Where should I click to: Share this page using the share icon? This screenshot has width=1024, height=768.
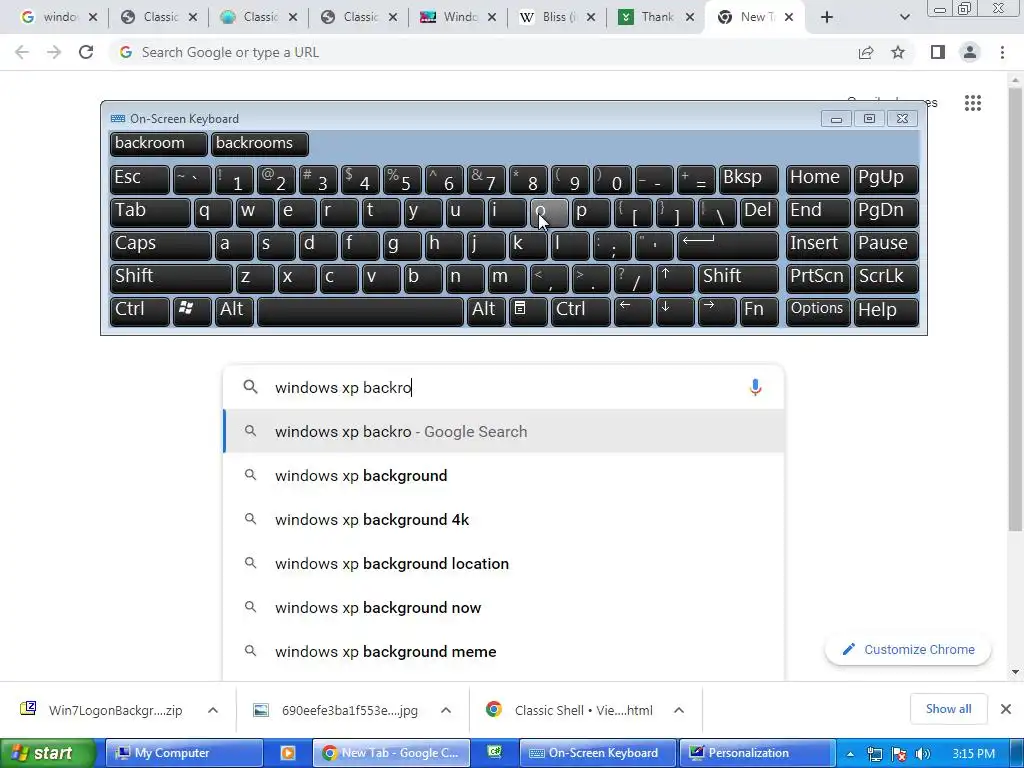pyautogui.click(x=866, y=52)
